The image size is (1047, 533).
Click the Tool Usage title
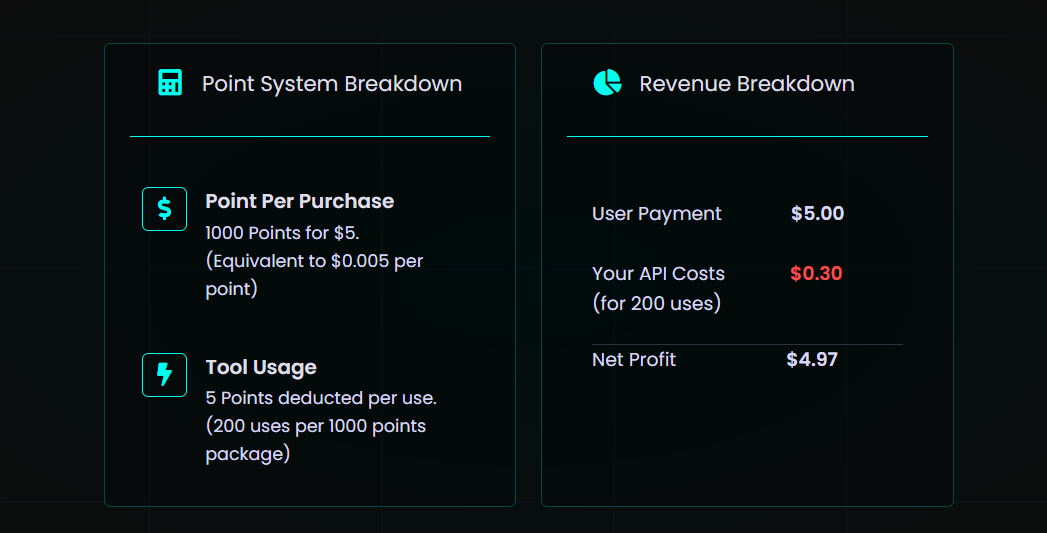point(261,367)
